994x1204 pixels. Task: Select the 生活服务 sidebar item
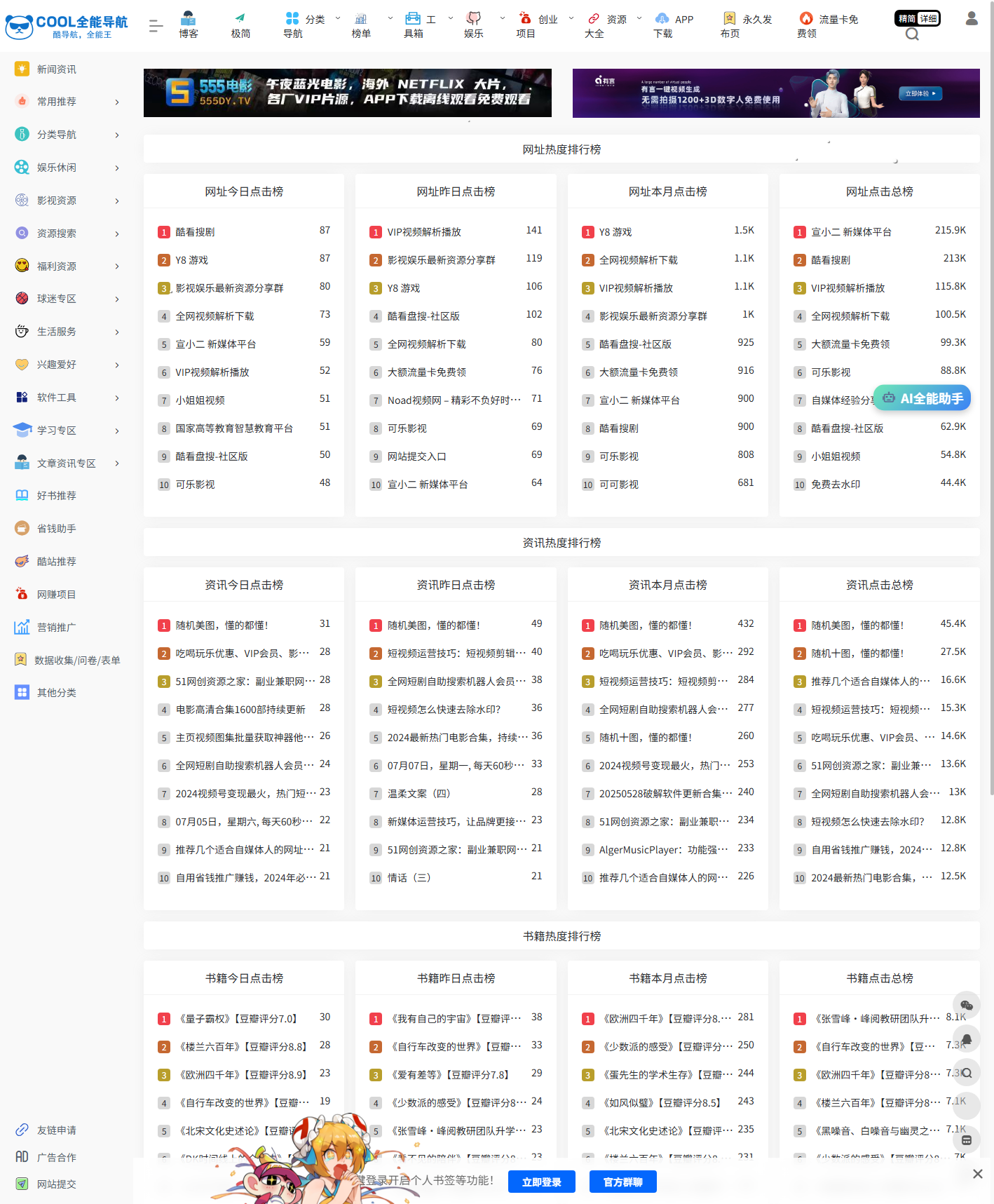click(67, 332)
